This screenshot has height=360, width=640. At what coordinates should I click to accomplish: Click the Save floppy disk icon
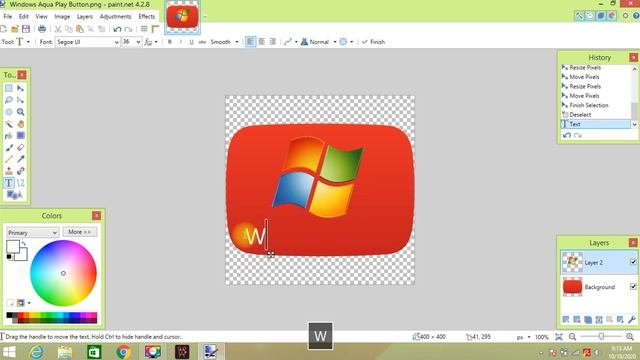[x=26, y=29]
